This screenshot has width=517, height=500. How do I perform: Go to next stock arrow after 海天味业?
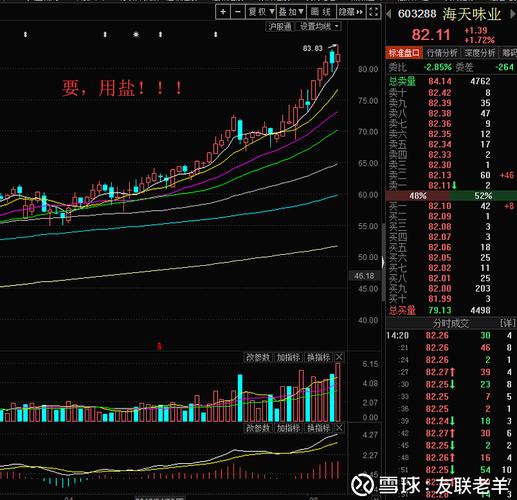coord(513,14)
